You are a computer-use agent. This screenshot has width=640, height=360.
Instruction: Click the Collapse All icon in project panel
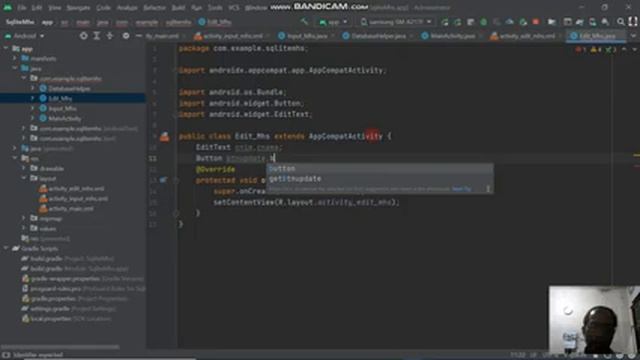(110, 36)
